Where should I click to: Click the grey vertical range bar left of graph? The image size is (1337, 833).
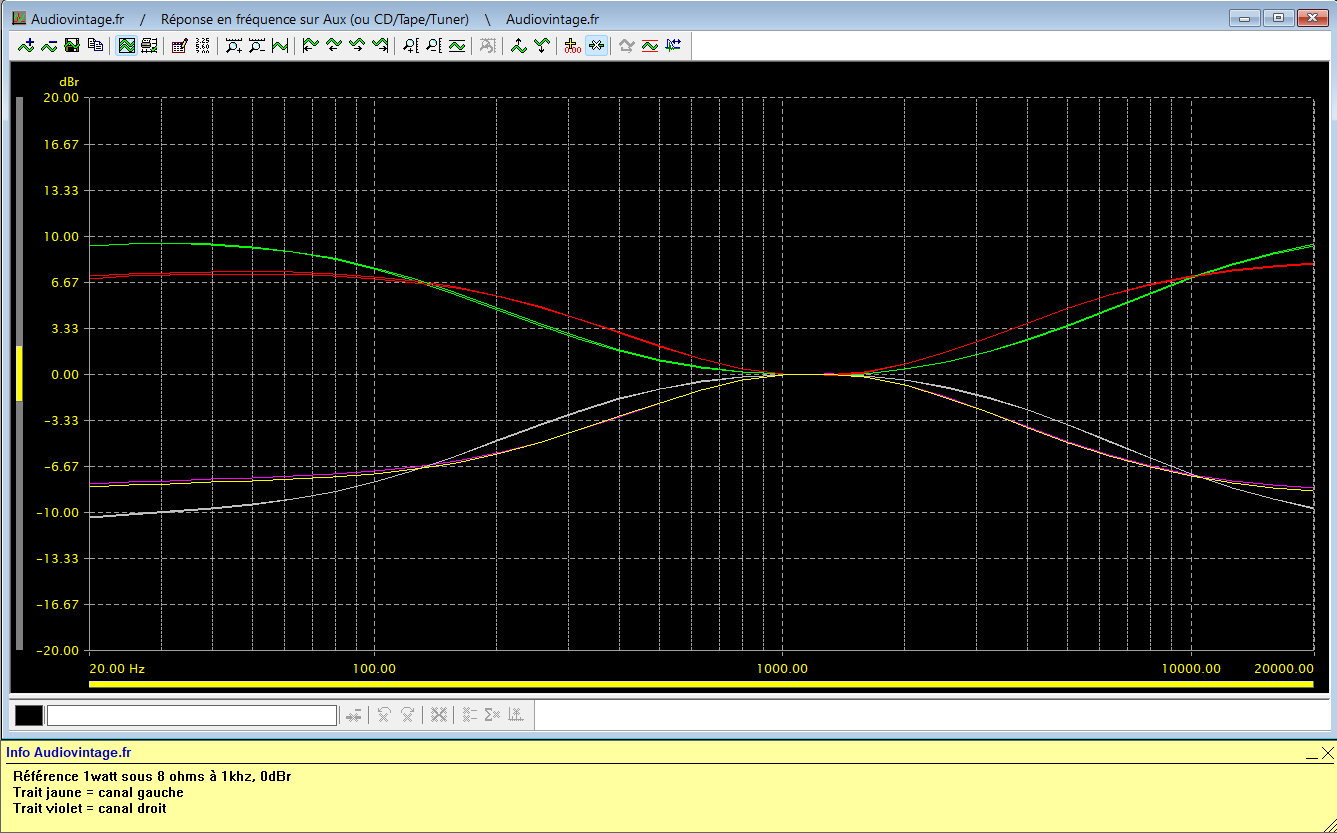coord(18,373)
